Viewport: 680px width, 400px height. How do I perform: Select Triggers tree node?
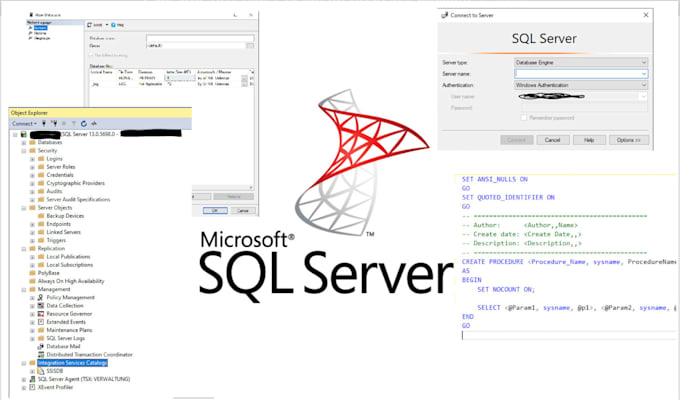pyautogui.click(x=56, y=241)
